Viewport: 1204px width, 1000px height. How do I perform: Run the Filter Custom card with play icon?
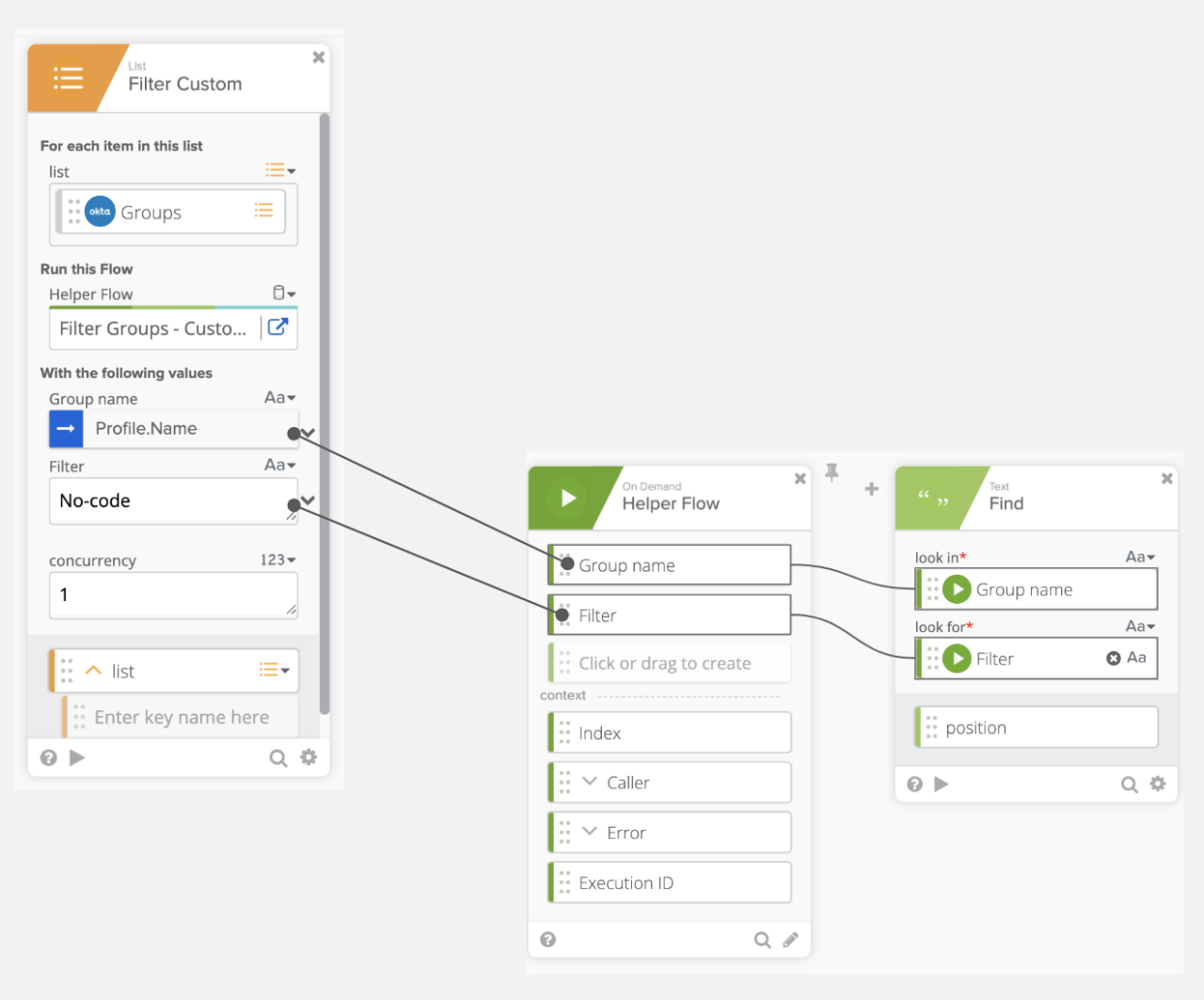point(77,757)
